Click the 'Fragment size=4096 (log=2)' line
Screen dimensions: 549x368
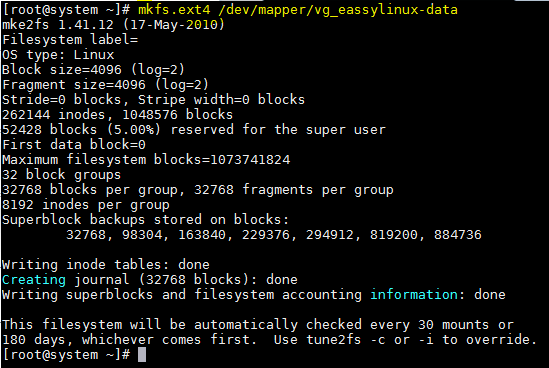point(105,85)
